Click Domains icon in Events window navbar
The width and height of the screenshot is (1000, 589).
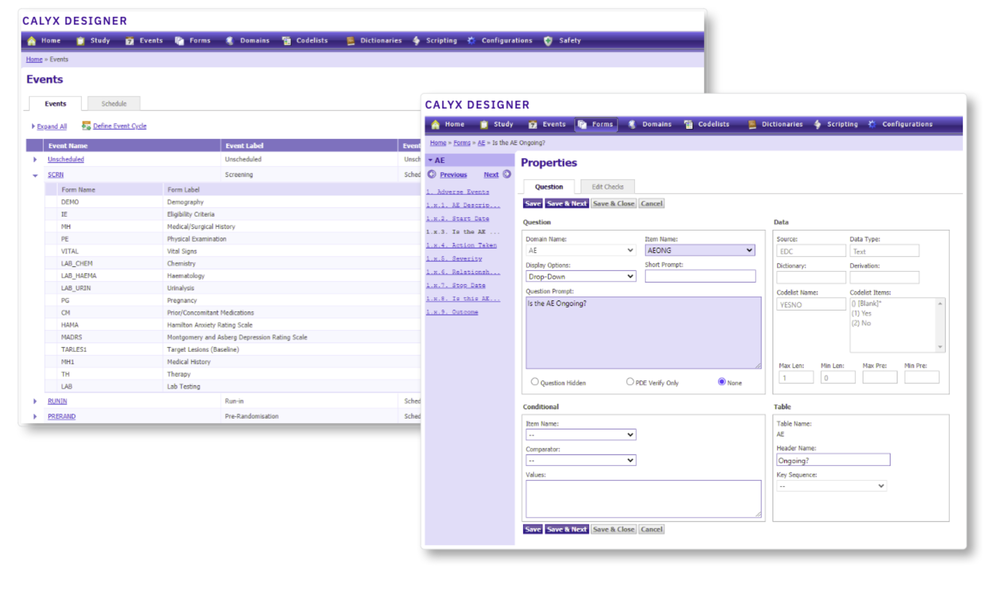(x=230, y=41)
